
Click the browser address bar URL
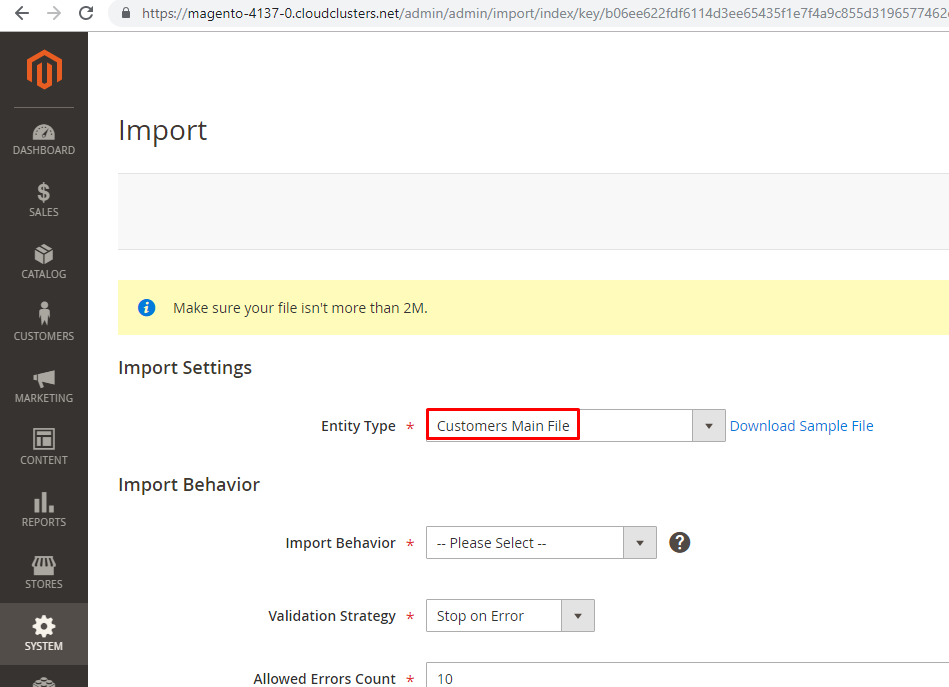(540, 14)
